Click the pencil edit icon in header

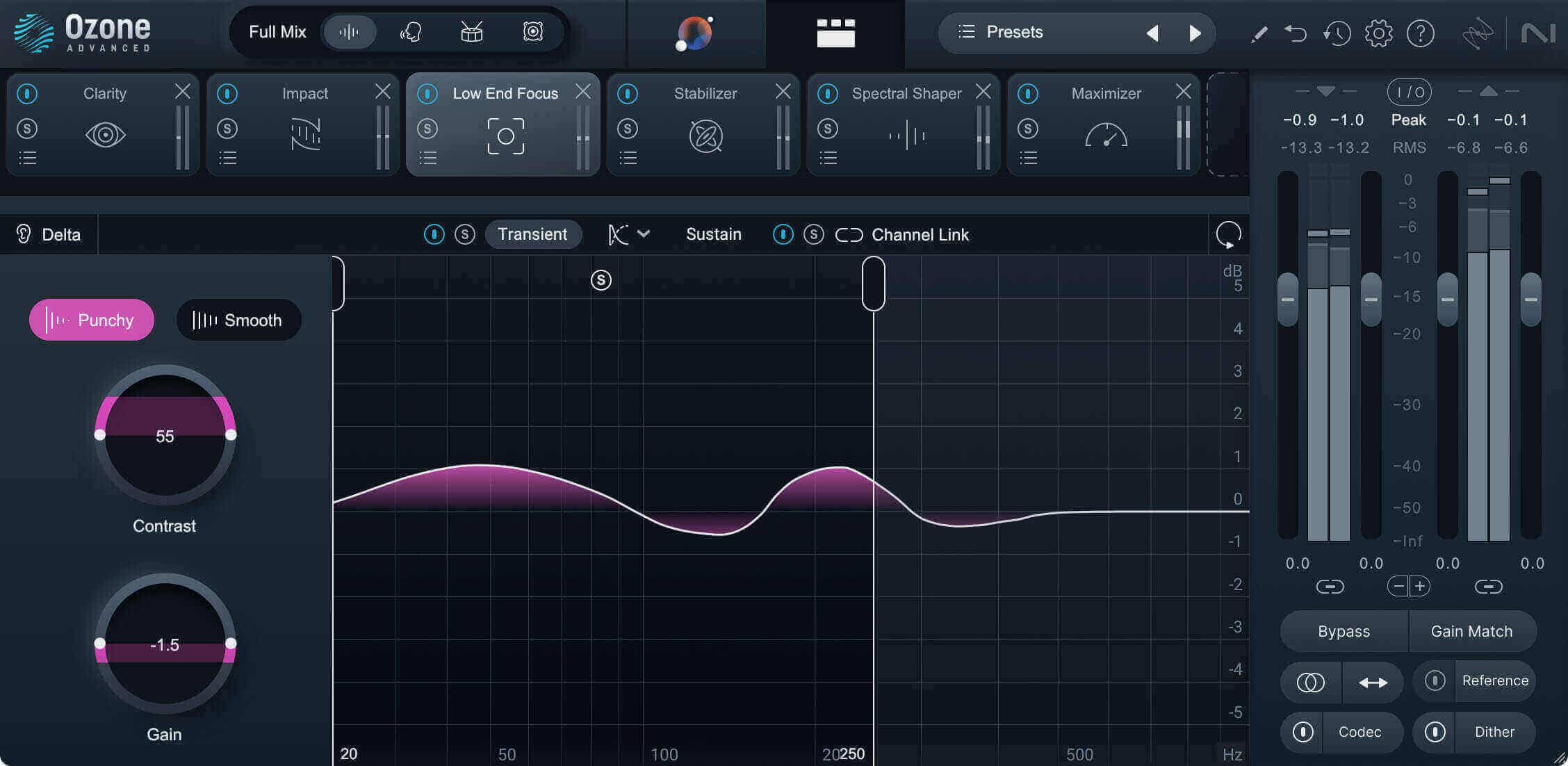1259,33
